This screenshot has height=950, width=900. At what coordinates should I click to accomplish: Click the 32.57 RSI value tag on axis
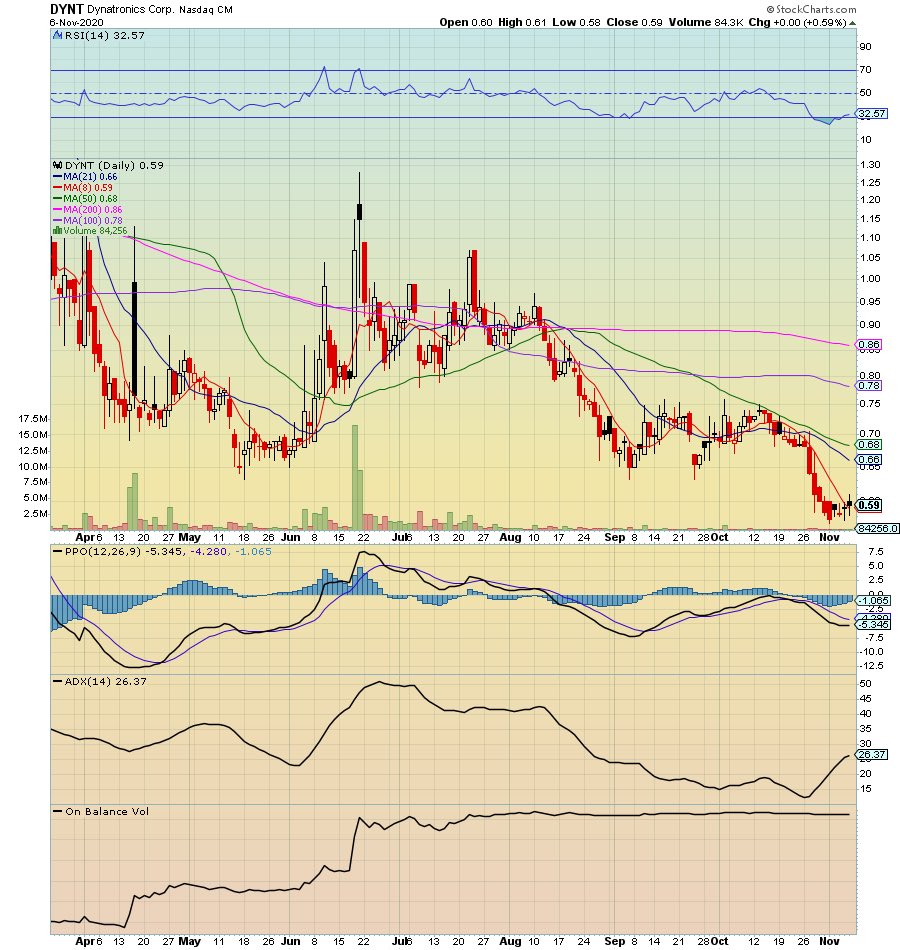[872, 114]
